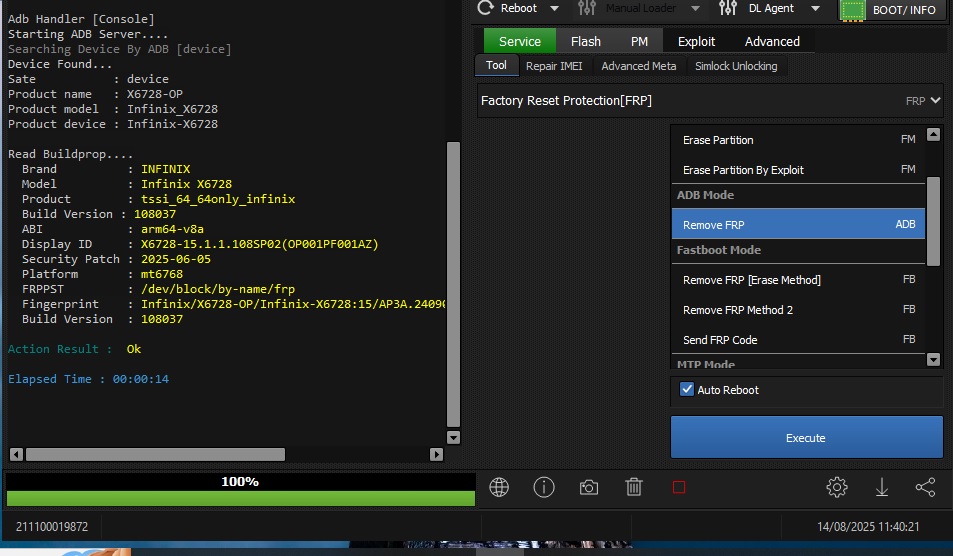Switch to the Advanced tab
The image size is (953, 556).
pyautogui.click(x=772, y=41)
